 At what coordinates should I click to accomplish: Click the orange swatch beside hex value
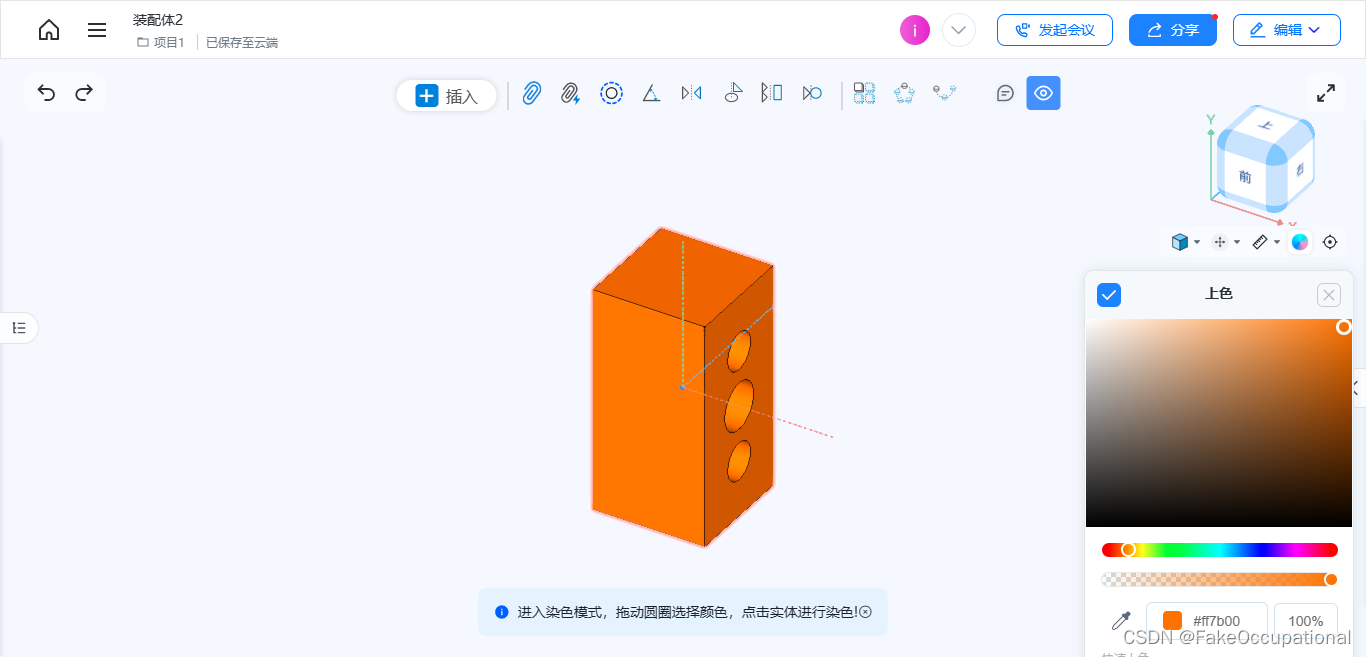coord(1173,621)
